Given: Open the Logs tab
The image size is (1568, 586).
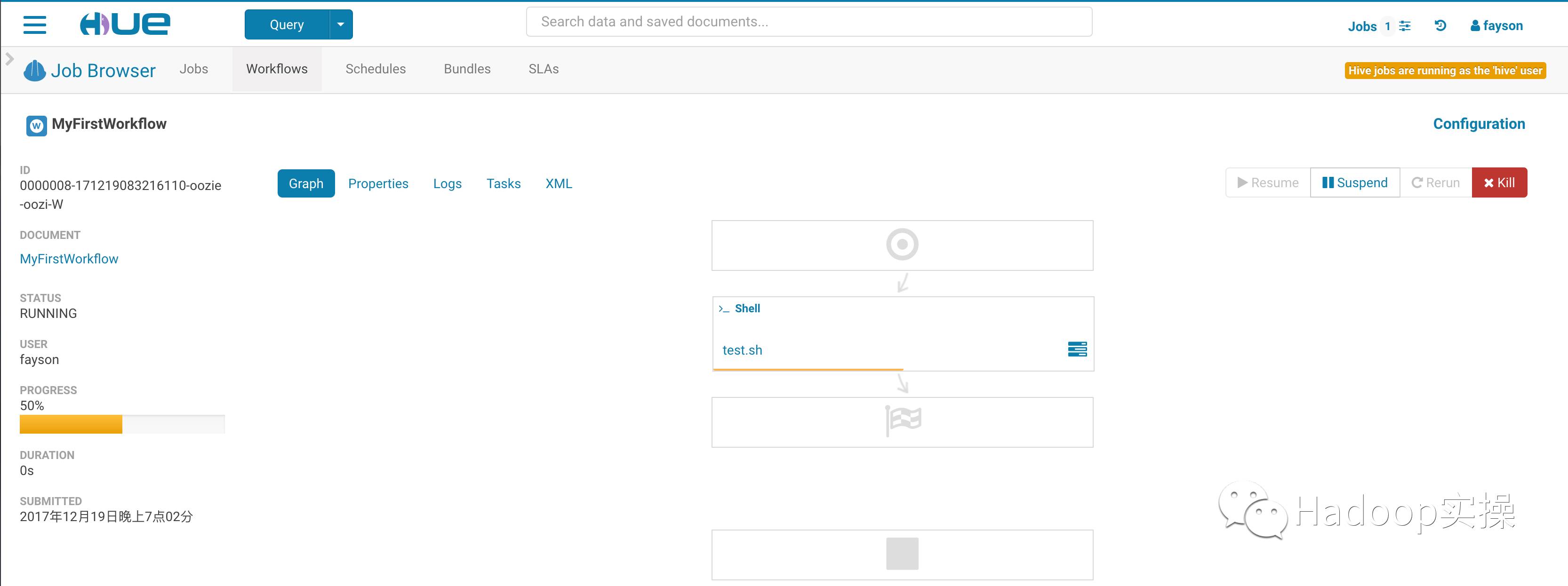Looking at the screenshot, I should pyautogui.click(x=447, y=184).
